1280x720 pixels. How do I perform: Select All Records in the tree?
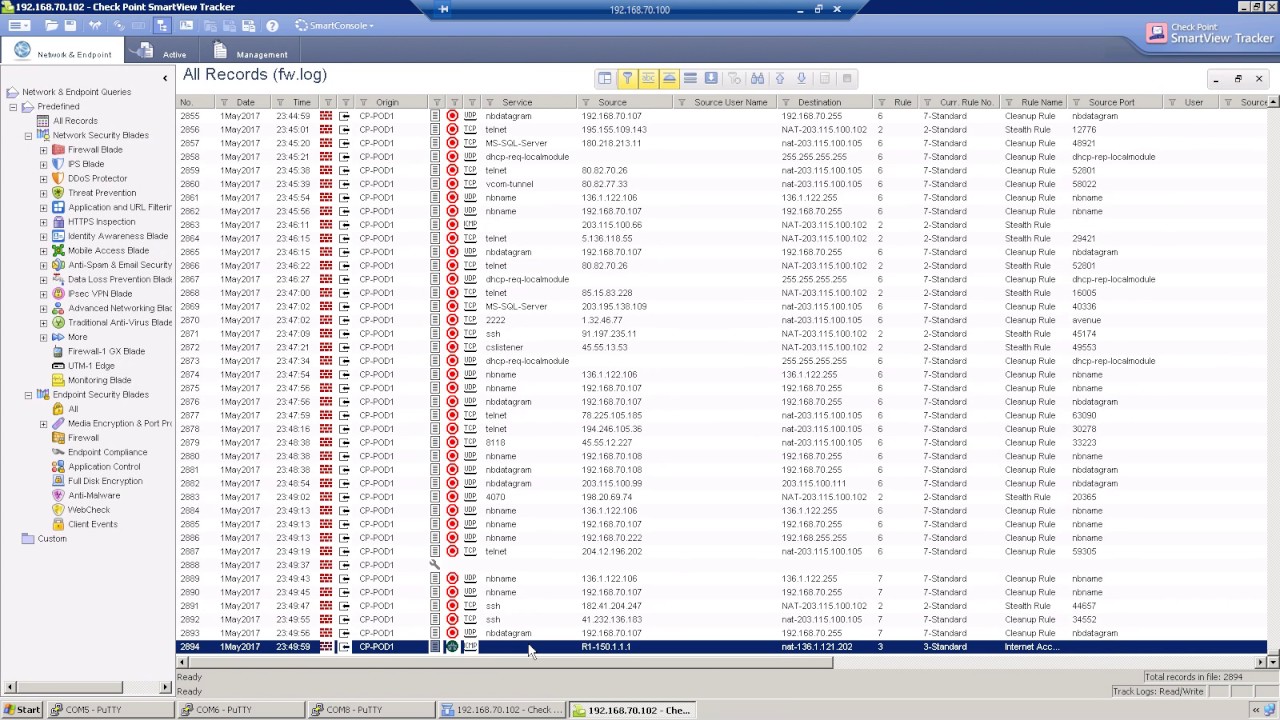point(75,121)
